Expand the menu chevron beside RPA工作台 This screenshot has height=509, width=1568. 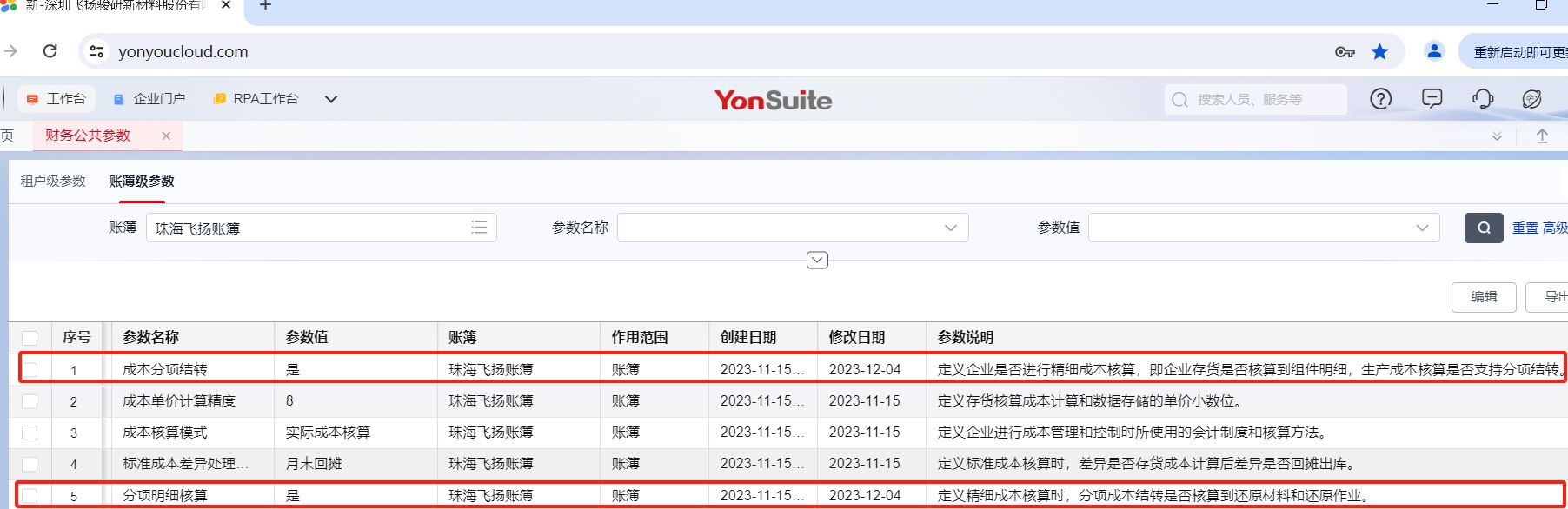click(330, 99)
